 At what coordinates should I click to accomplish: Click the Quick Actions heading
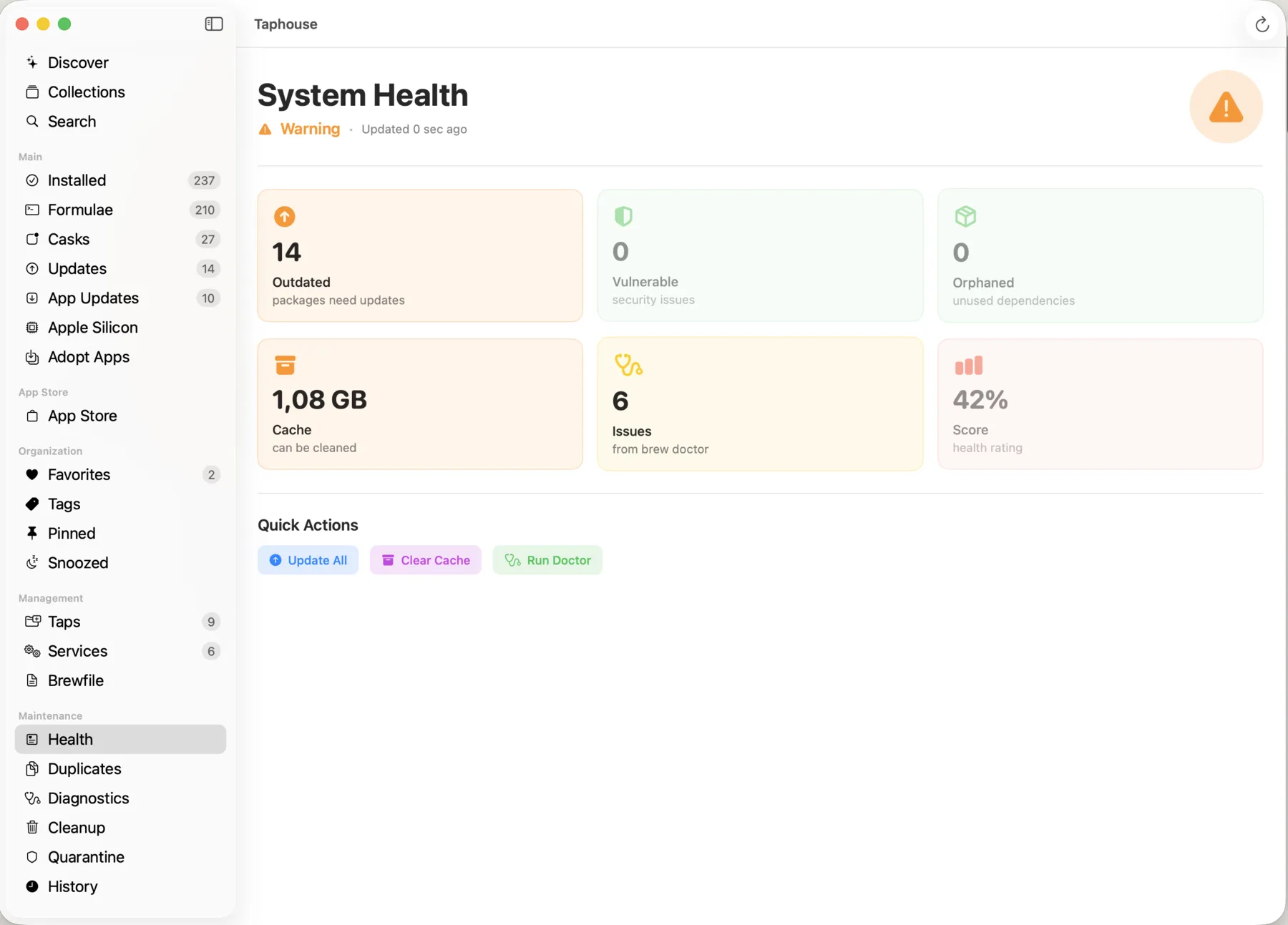(x=308, y=525)
